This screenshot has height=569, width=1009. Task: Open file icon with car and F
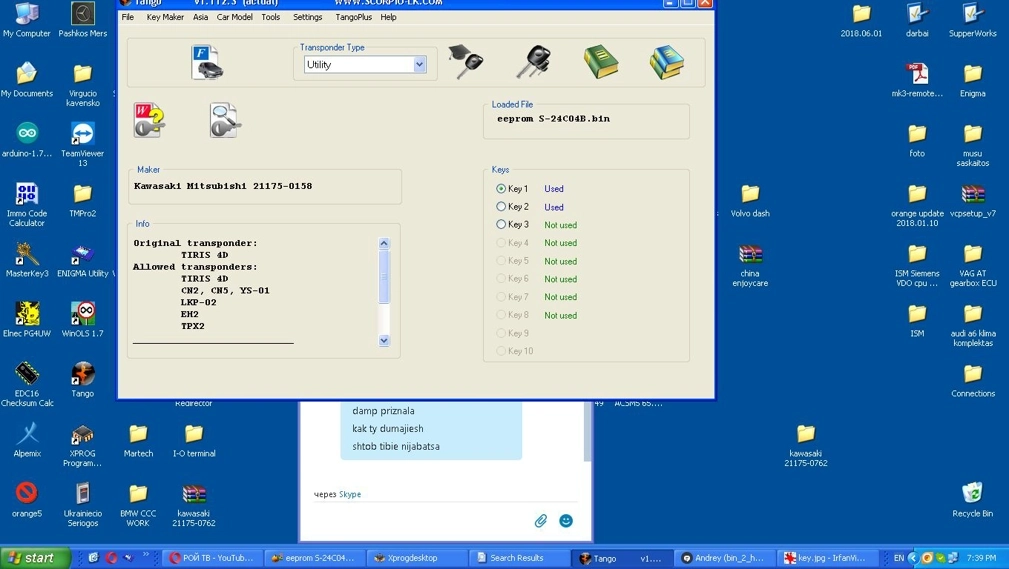(x=207, y=62)
